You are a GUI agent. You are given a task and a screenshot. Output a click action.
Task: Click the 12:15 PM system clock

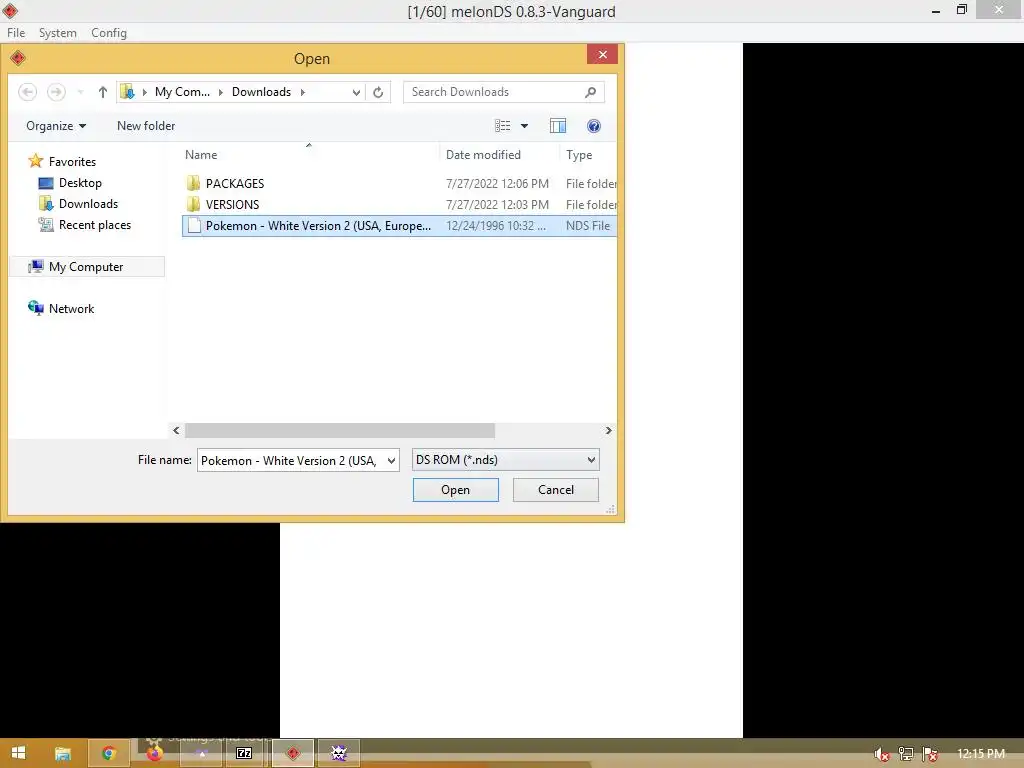(981, 754)
